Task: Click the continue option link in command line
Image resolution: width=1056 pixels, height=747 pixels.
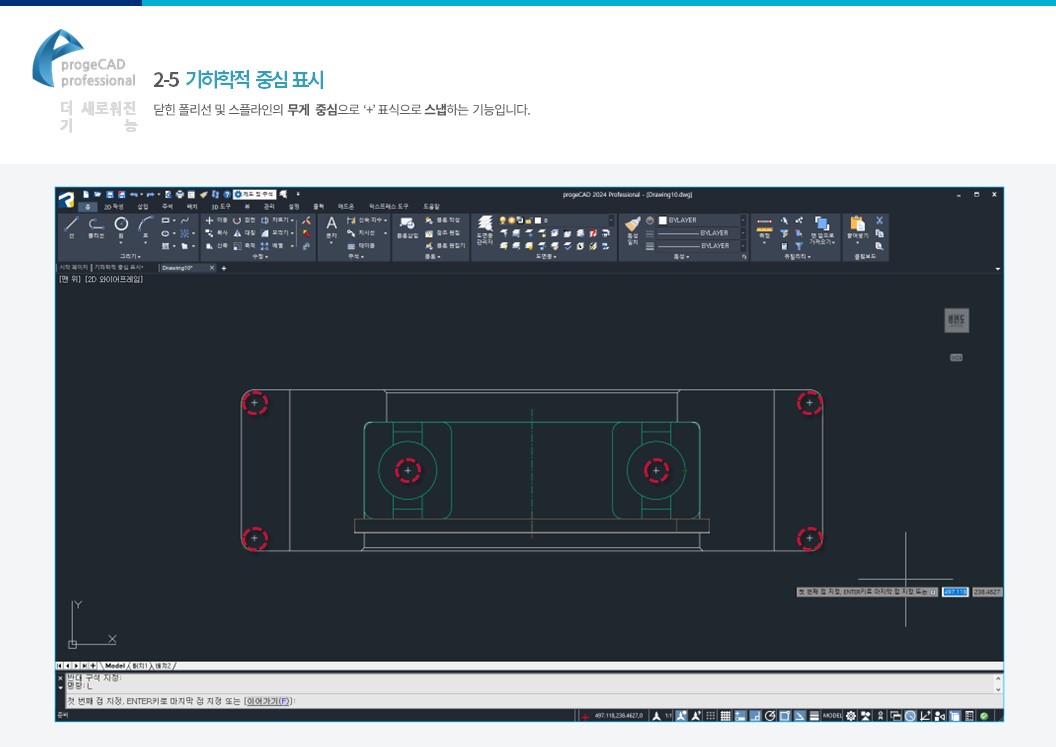Action: click(269, 701)
